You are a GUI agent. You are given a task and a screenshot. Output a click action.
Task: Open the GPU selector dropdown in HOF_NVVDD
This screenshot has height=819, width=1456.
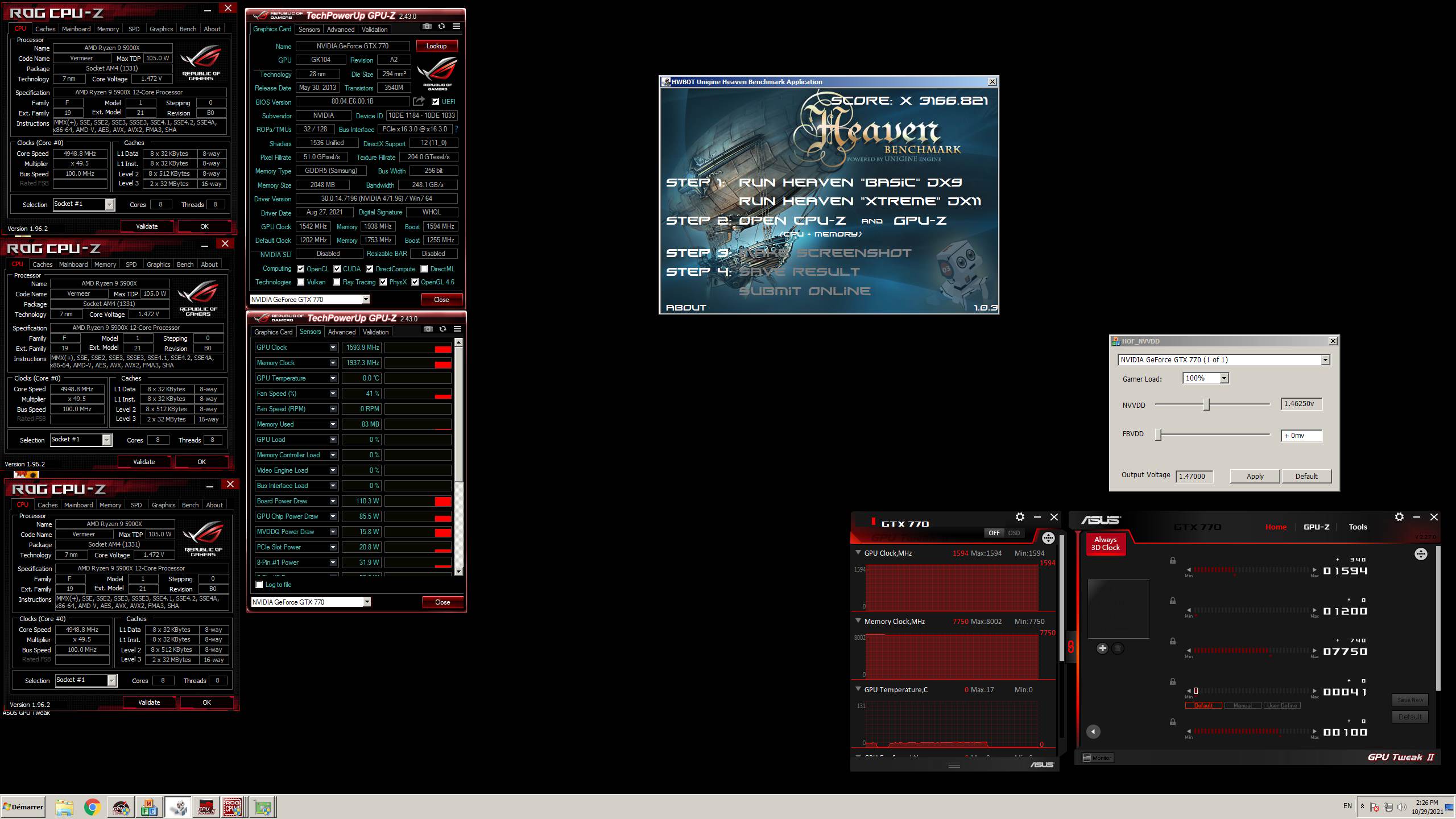(x=1325, y=360)
